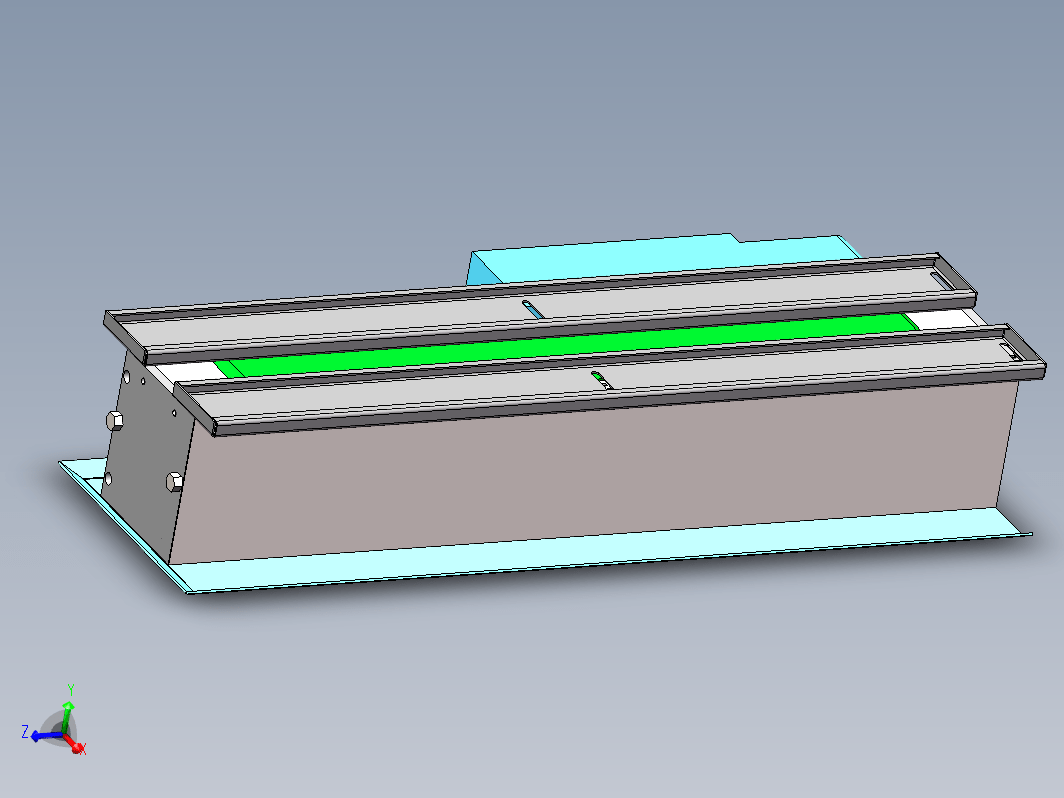
Task: Select the dark gray end plate face
Action: [146, 455]
